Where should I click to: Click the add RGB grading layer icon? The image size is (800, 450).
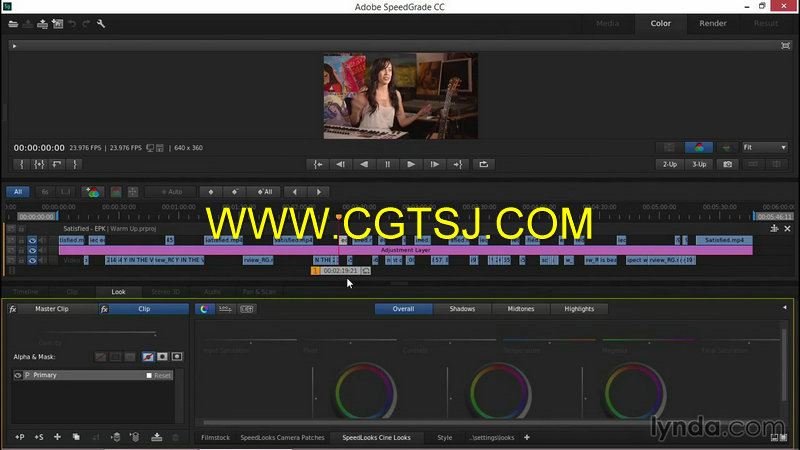(93, 192)
